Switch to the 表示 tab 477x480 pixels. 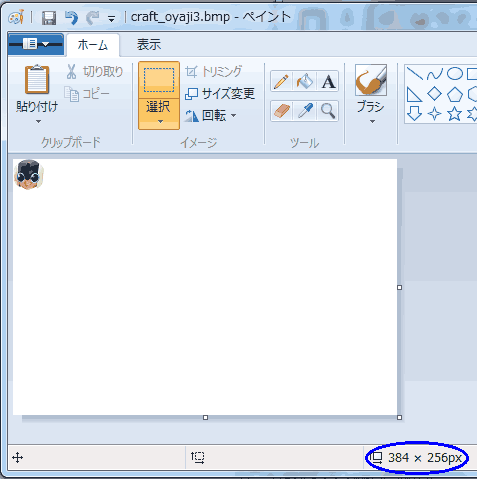click(x=149, y=44)
